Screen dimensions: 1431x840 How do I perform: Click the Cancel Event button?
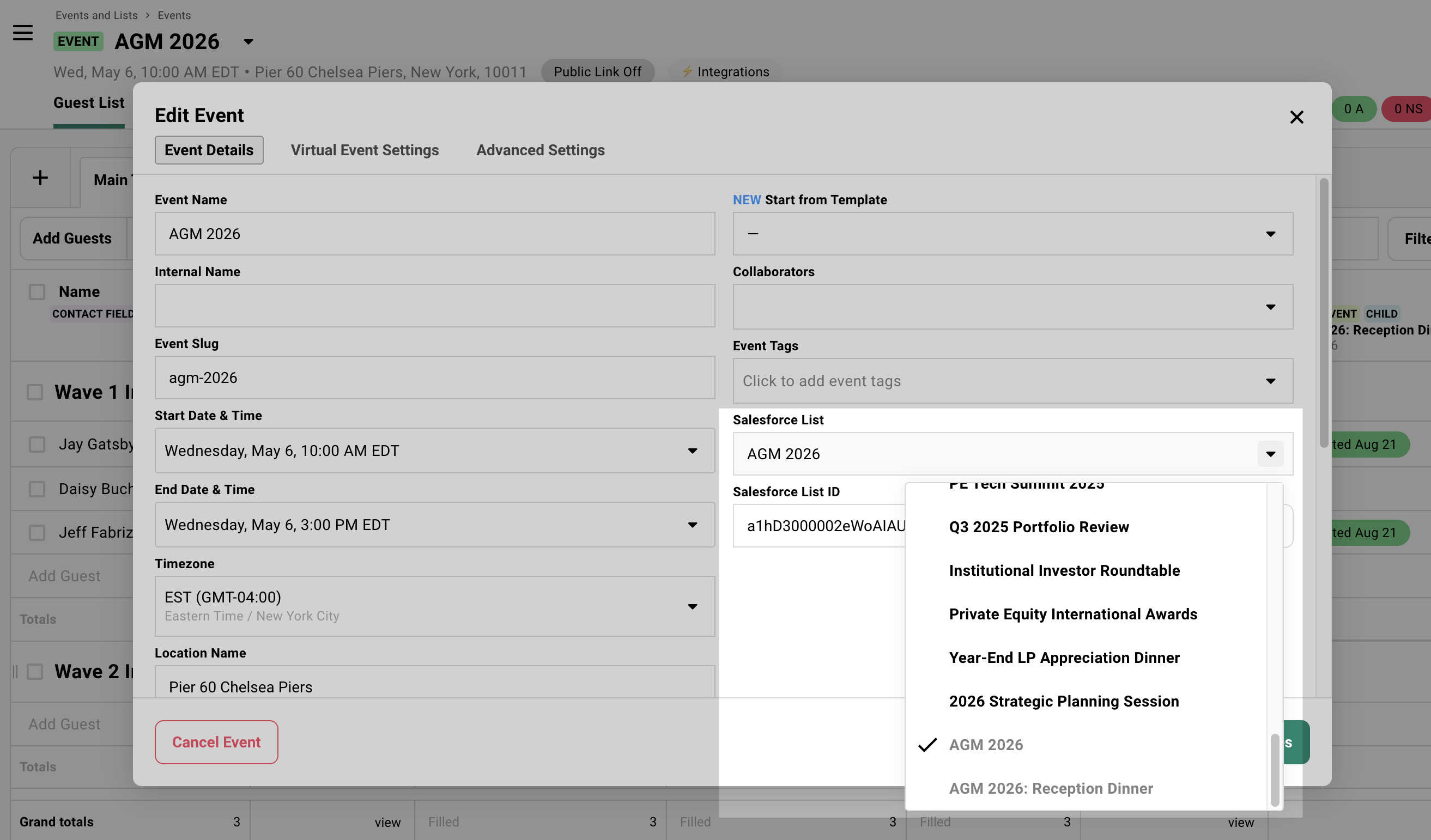(x=216, y=742)
